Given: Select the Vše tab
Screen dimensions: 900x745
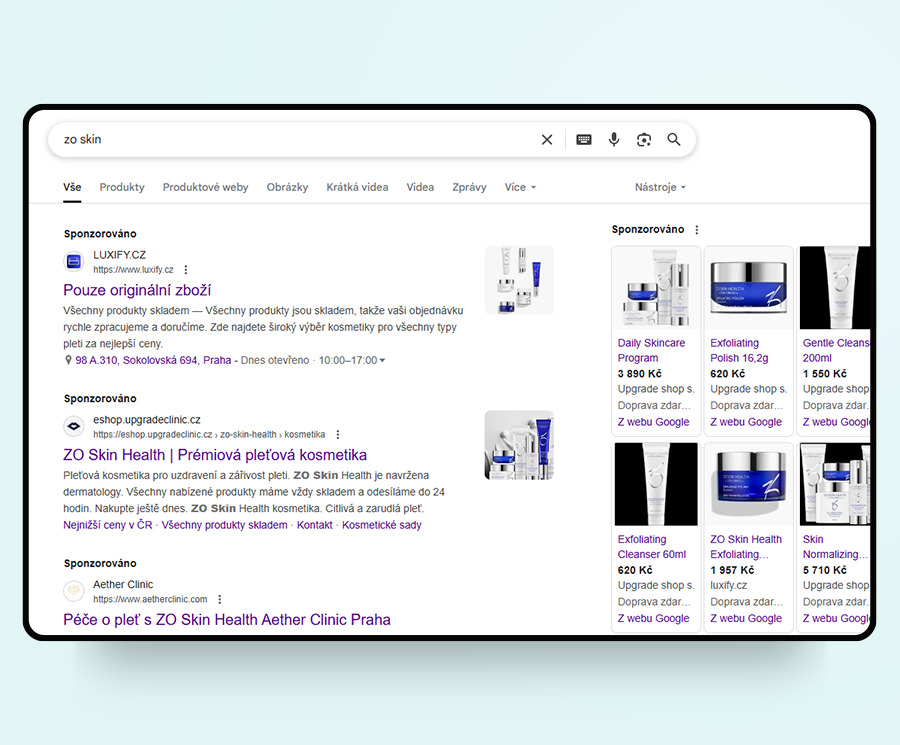Looking at the screenshot, I should (72, 187).
